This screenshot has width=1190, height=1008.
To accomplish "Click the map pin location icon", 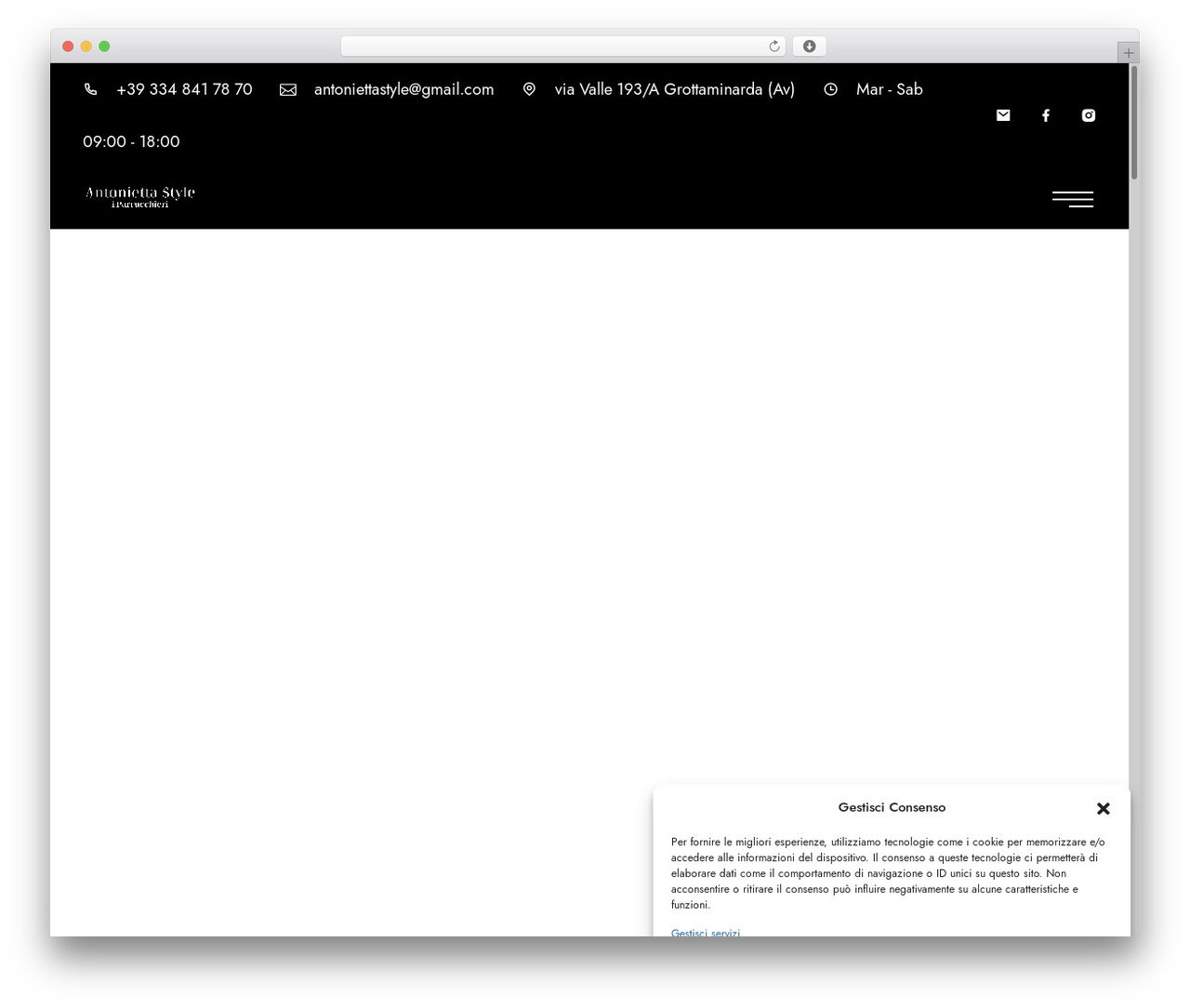I will point(529,89).
